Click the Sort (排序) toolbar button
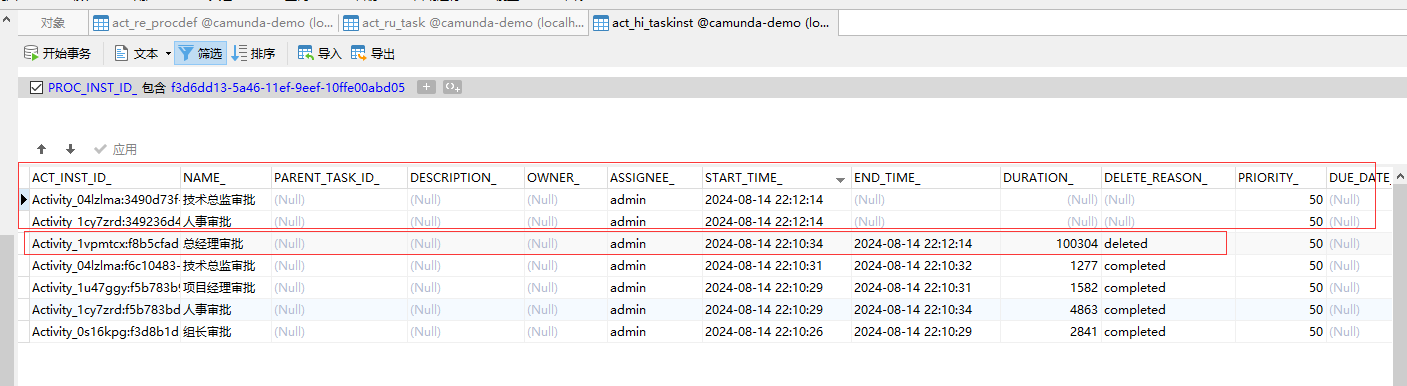This screenshot has height=386, width=1407. (x=253, y=54)
